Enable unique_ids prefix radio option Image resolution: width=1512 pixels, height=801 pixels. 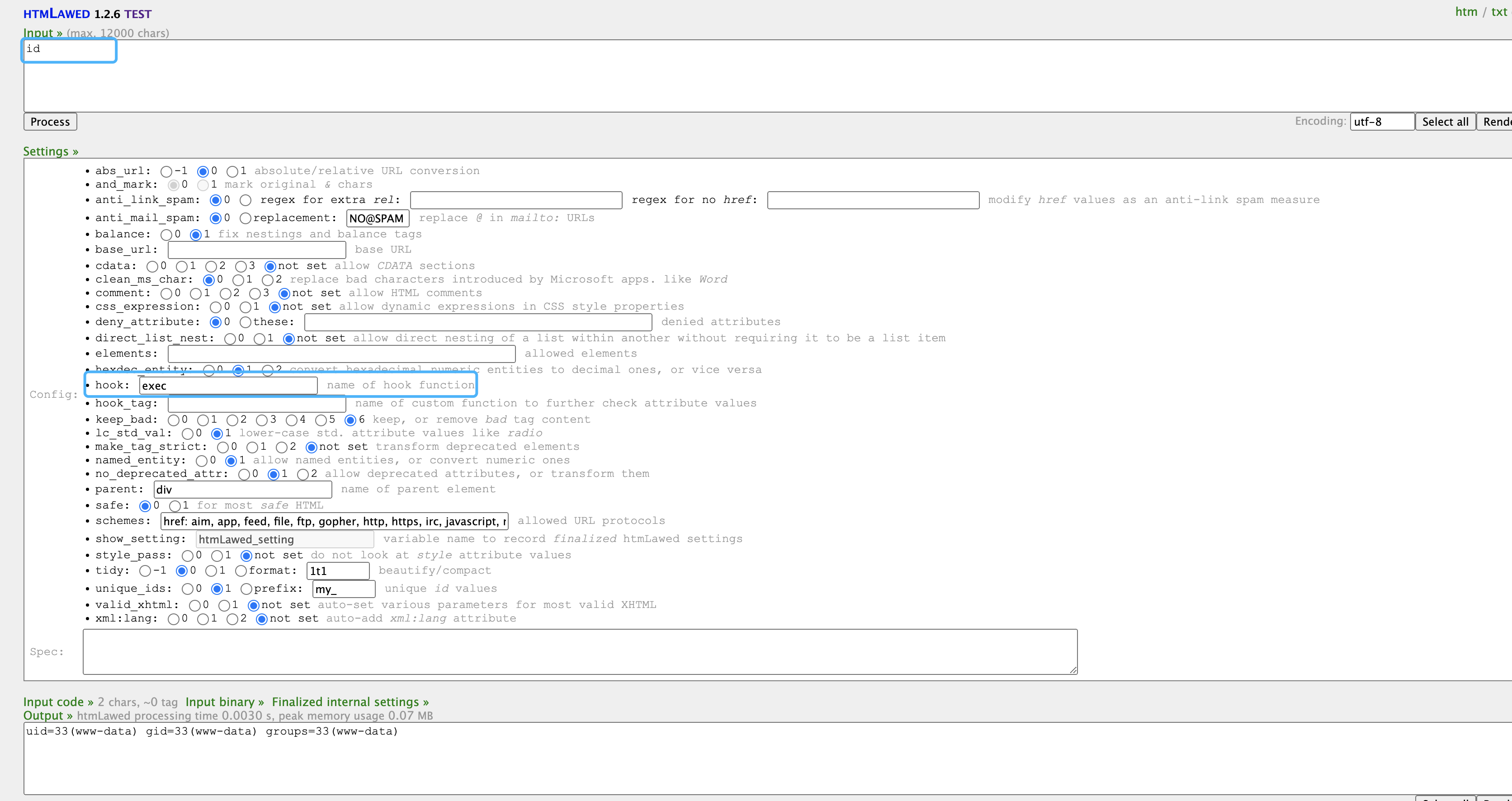pos(246,589)
